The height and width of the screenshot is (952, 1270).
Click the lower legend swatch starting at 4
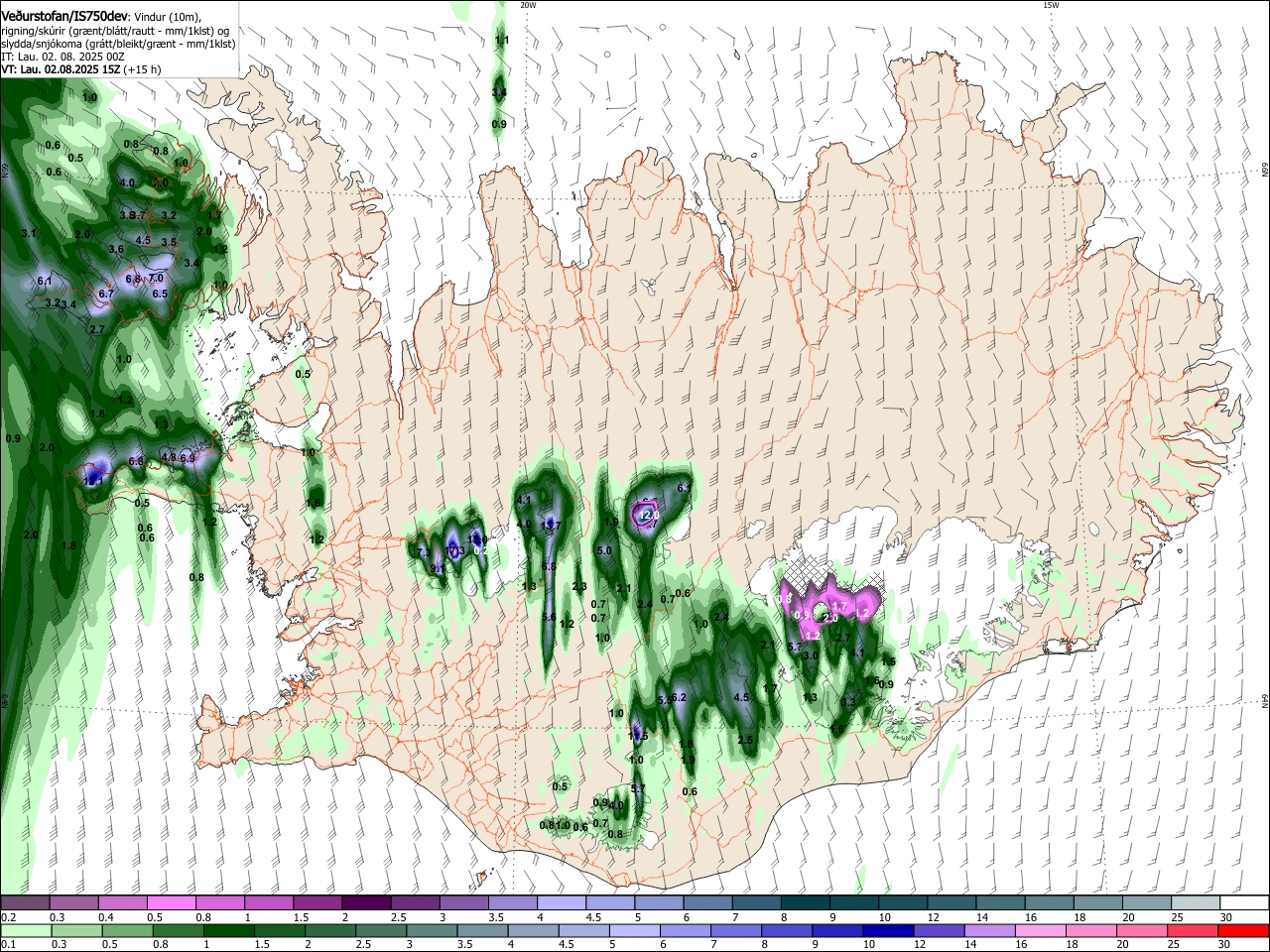(x=534, y=930)
